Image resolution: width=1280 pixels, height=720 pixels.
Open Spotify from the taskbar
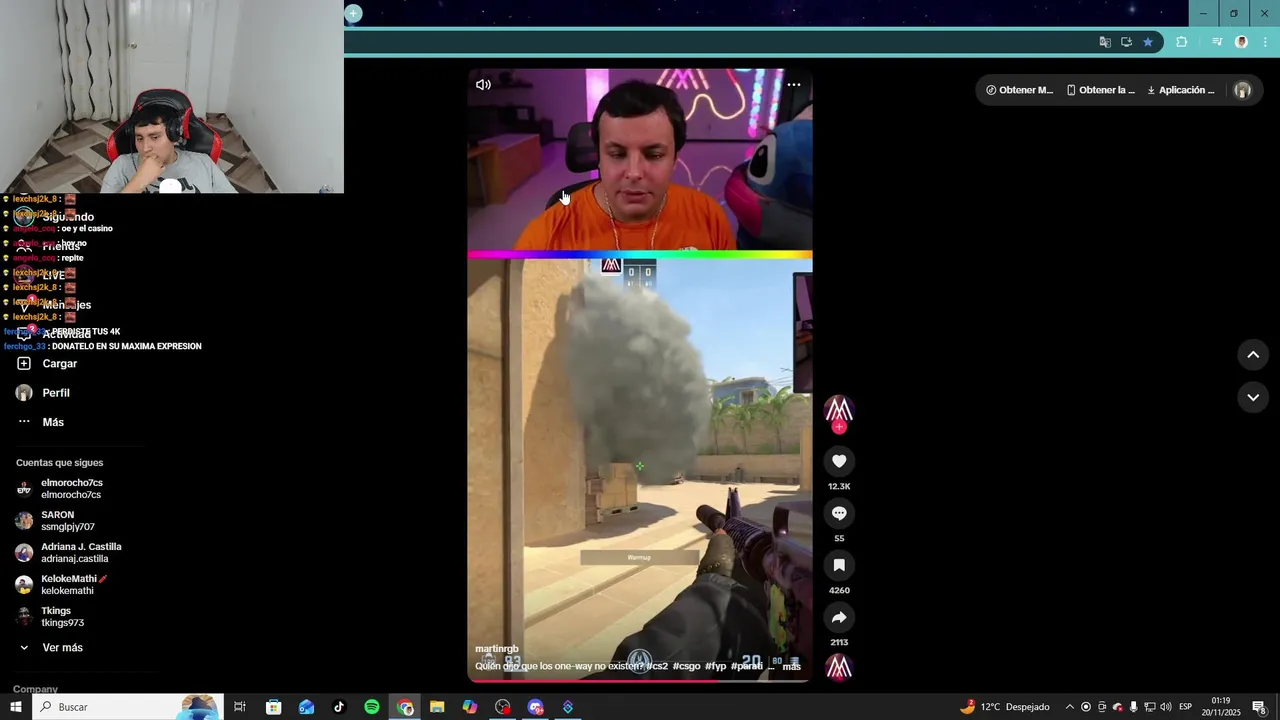click(372, 707)
